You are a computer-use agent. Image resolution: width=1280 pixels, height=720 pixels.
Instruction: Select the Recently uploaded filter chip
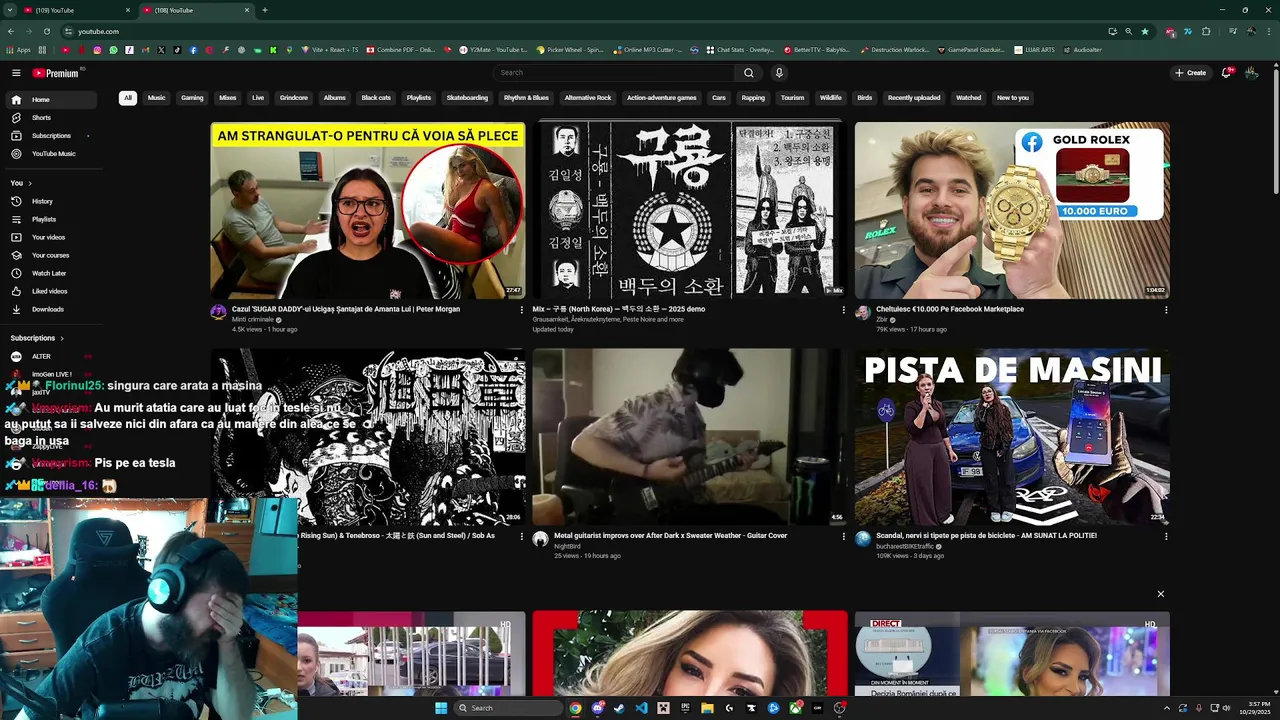click(x=914, y=98)
